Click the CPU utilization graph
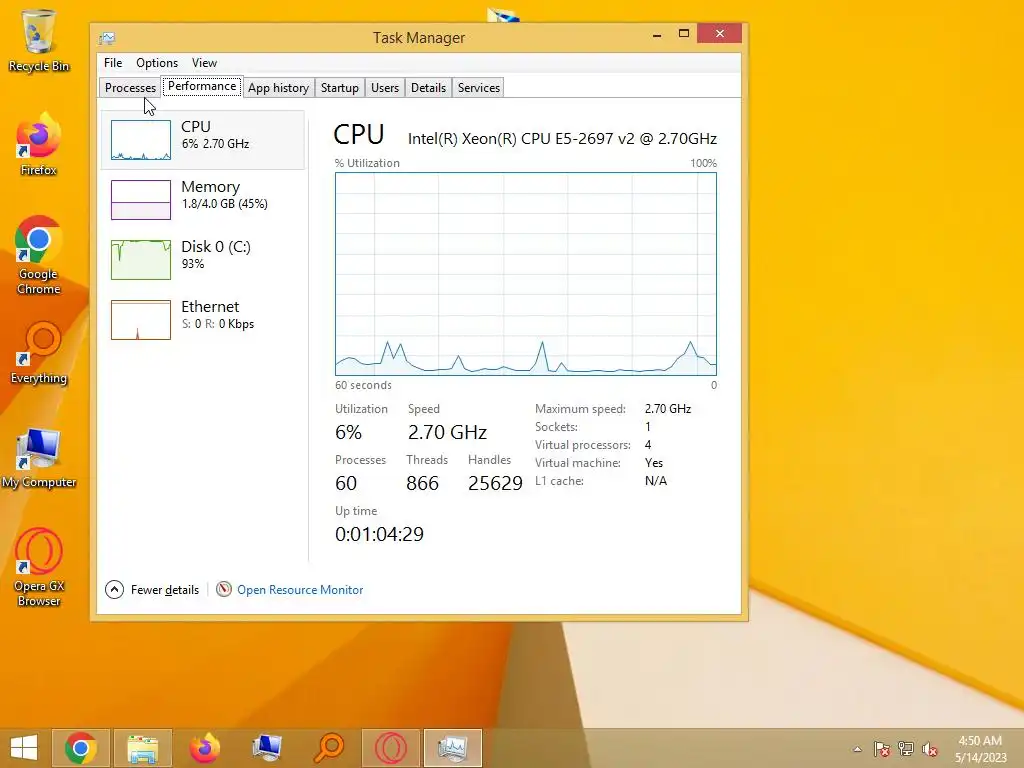Viewport: 1024px width, 768px height. pyautogui.click(x=526, y=274)
